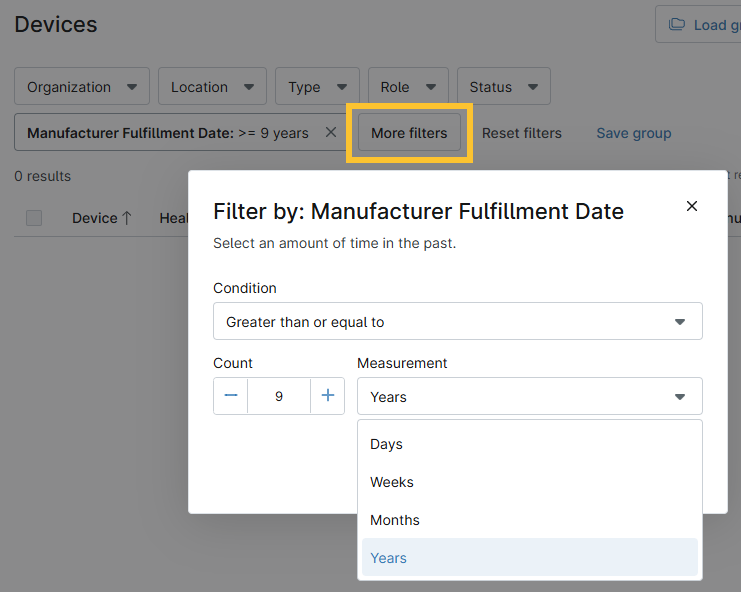Open the Condition dropdown in dialog
The image size is (741, 592).
[x=457, y=322]
